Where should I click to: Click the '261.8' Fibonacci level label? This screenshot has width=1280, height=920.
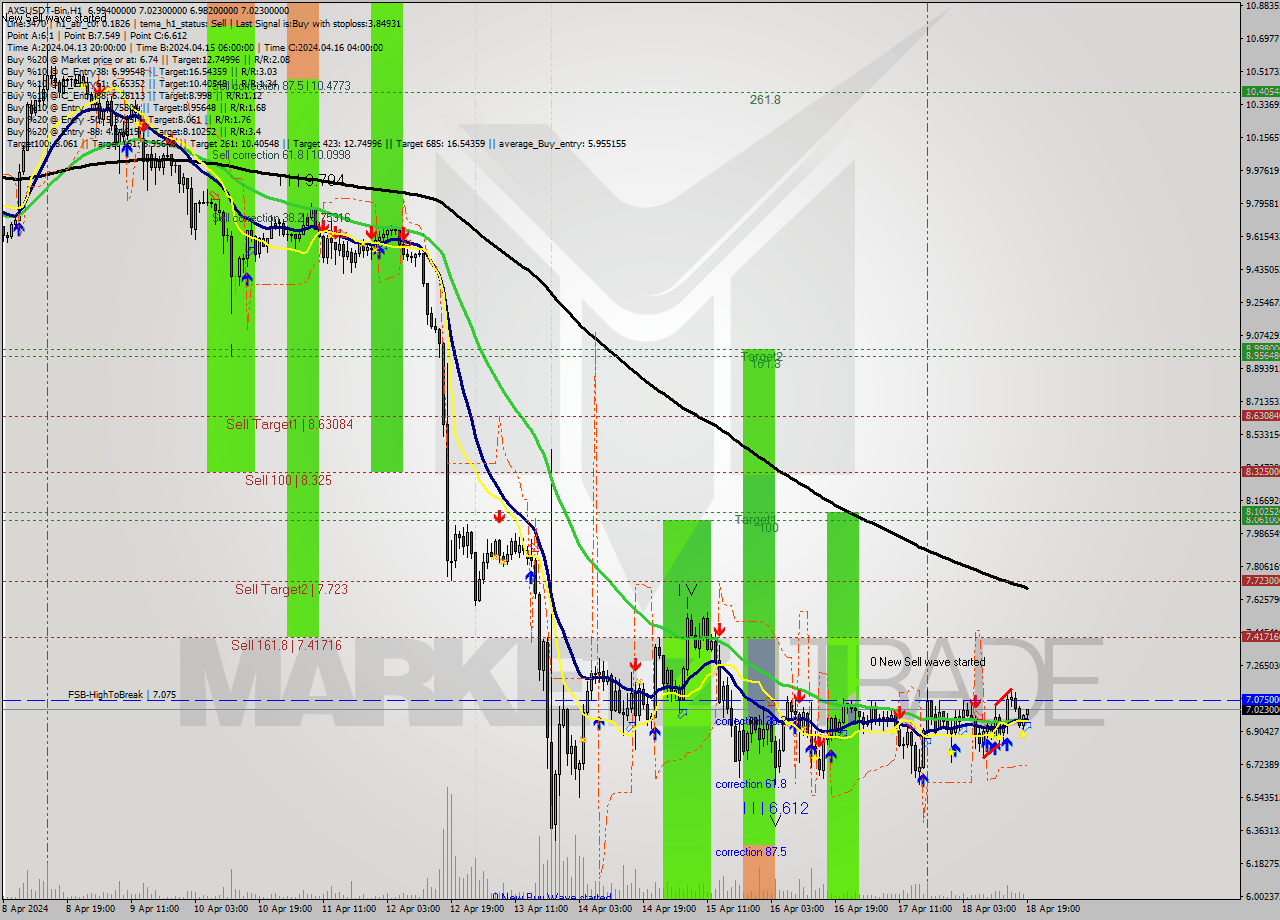(765, 100)
